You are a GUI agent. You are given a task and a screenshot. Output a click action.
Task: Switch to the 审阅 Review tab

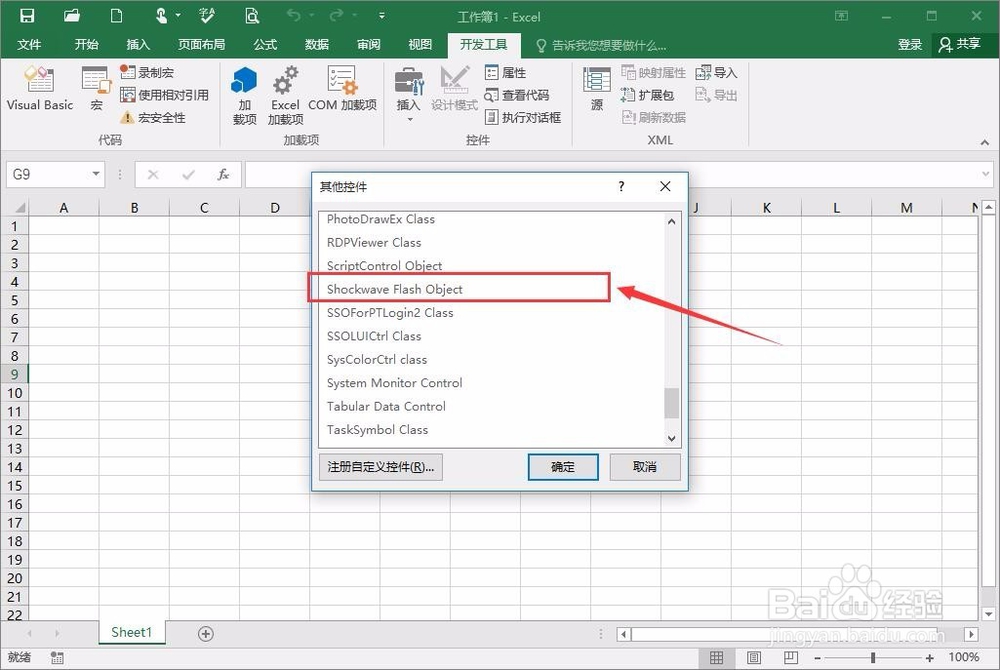click(369, 45)
